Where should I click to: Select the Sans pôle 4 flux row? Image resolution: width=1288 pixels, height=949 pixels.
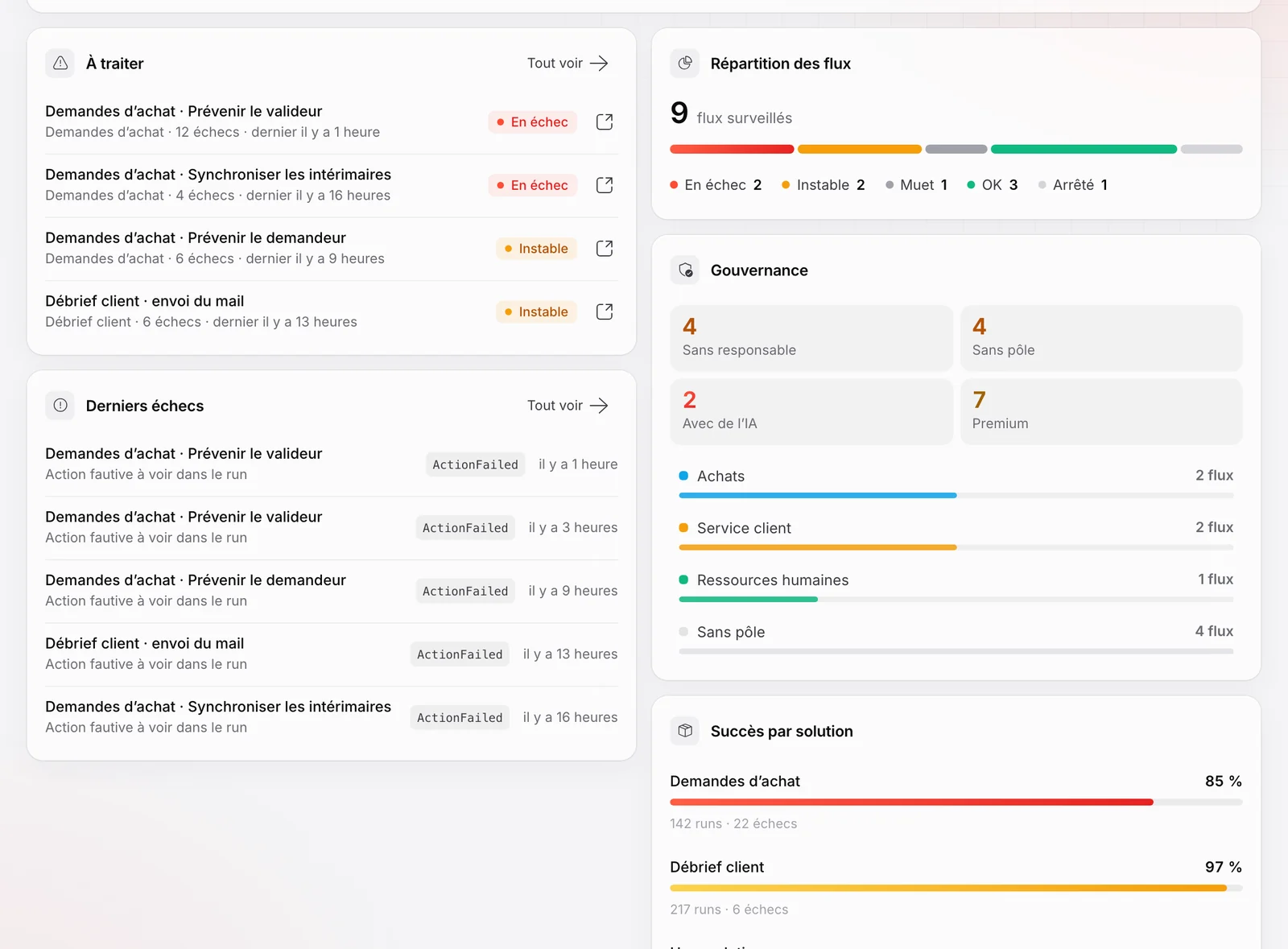pos(956,639)
